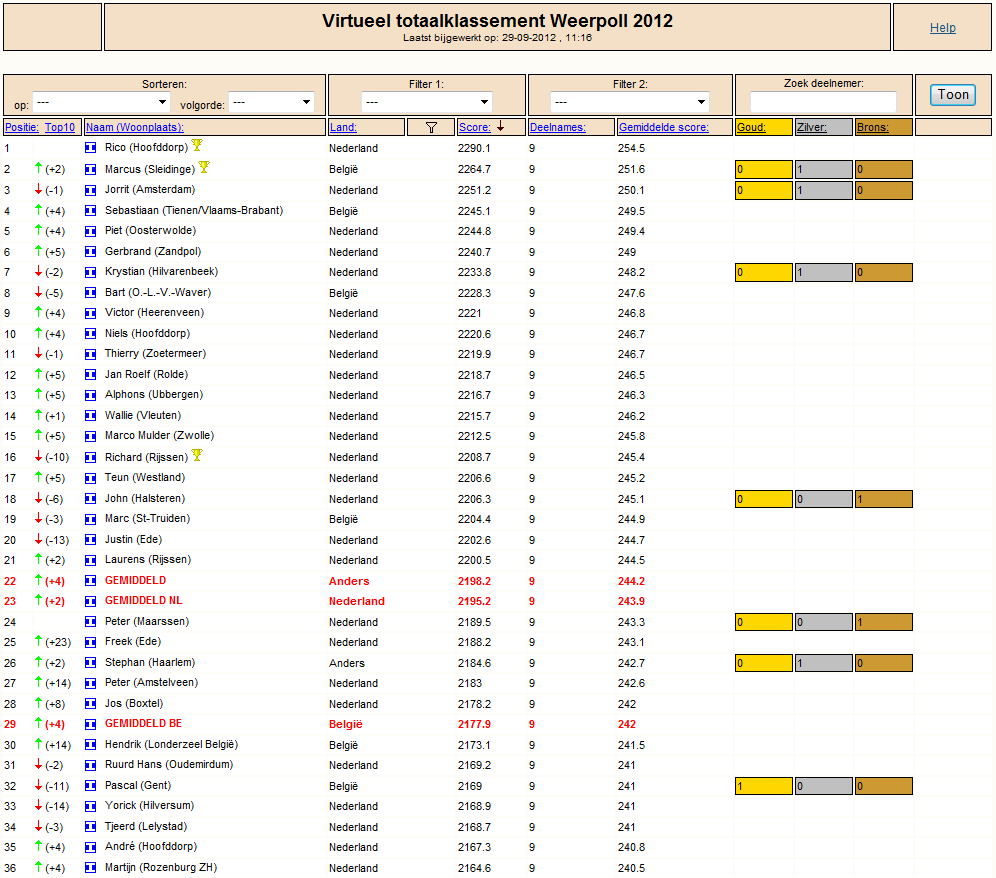The image size is (996, 878).
Task: Open the Help link
Action: pos(943,27)
